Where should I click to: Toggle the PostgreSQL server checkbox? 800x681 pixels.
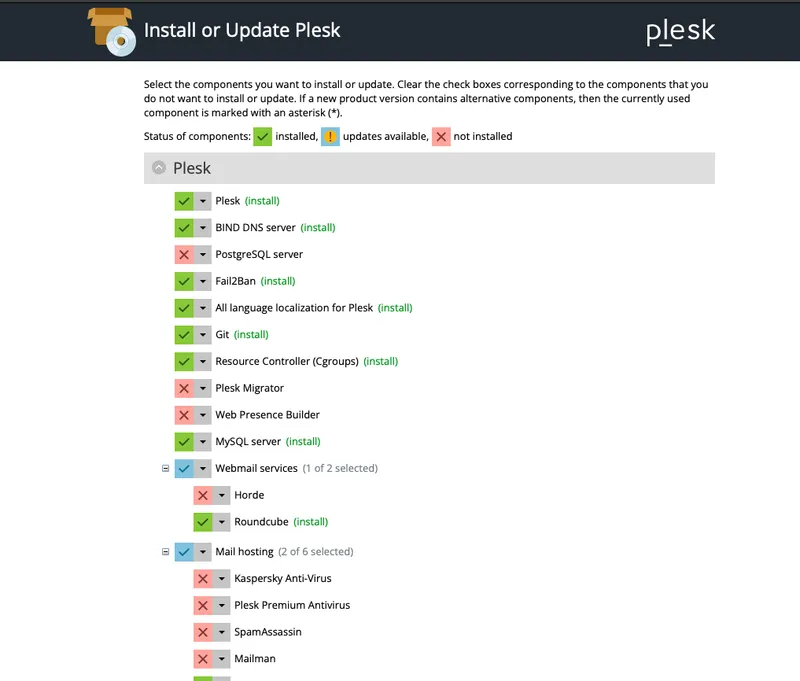pyautogui.click(x=184, y=254)
